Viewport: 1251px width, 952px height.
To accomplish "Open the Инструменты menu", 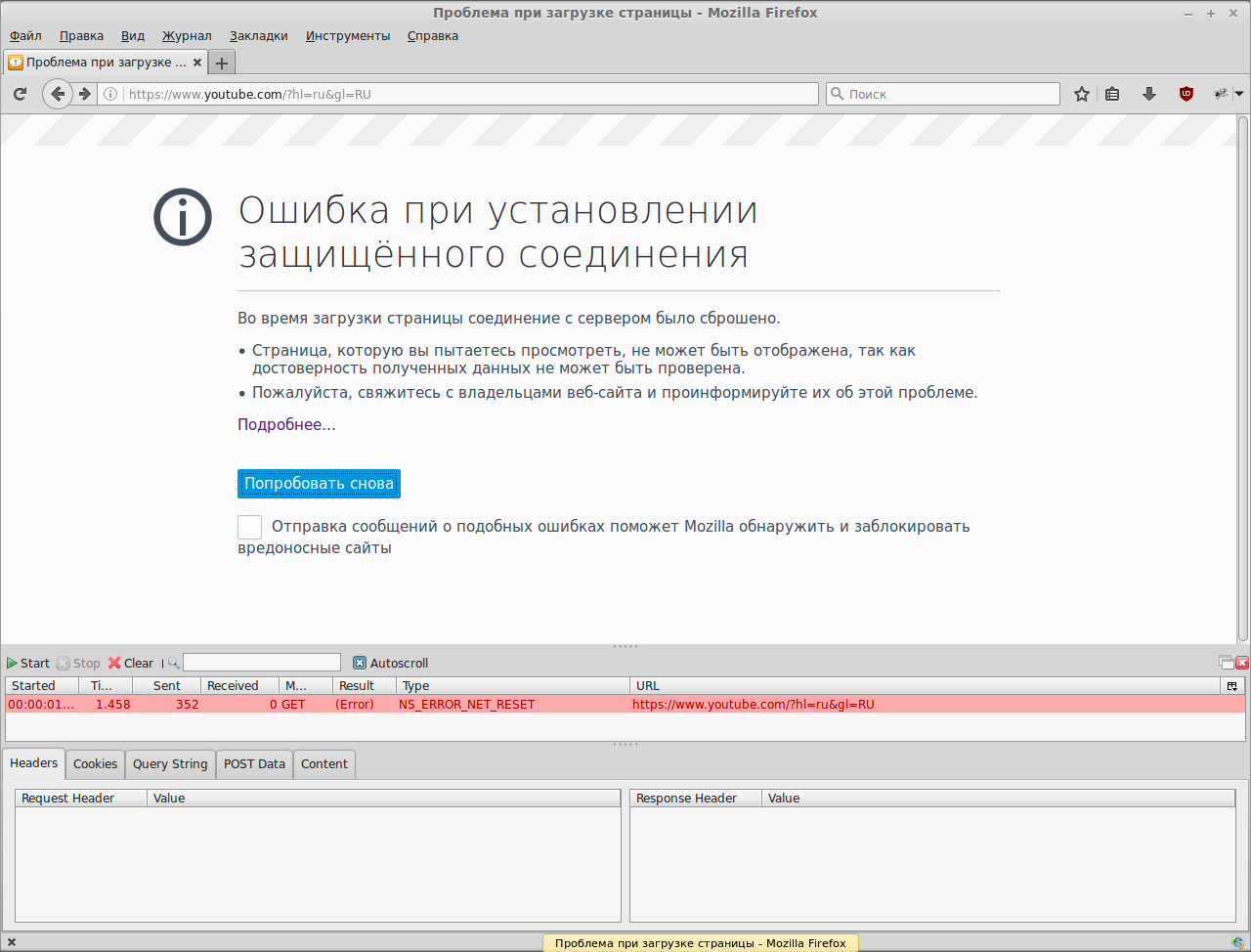I will [x=347, y=36].
